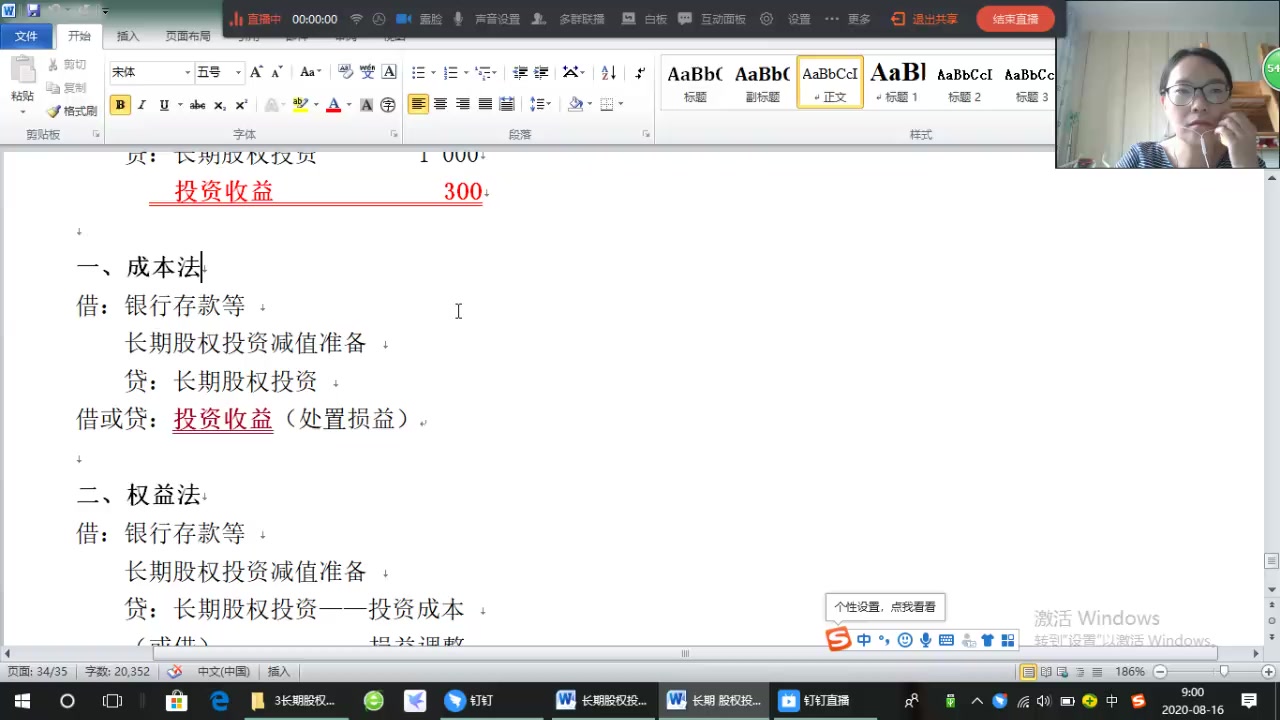The image size is (1280, 720).
Task: Click the Sogou IME skin shirt icon
Action: coord(987,640)
